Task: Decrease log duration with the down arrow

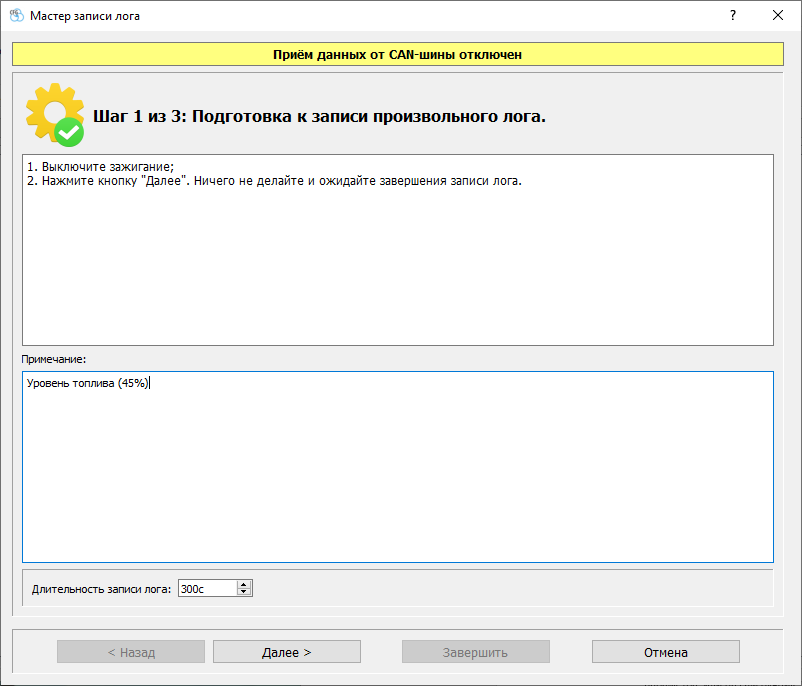Action: pos(244,593)
